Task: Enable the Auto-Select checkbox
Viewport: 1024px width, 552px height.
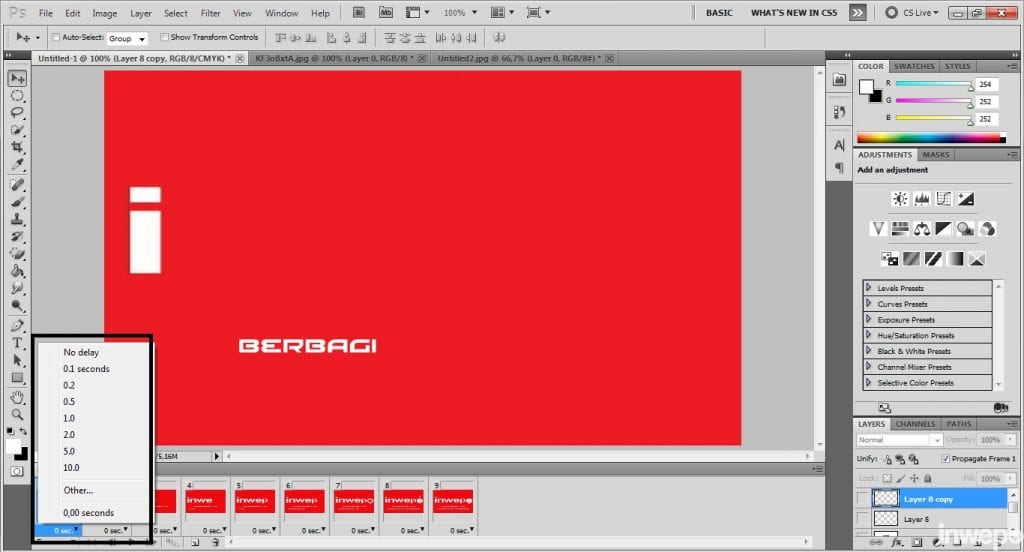Action: click(x=55, y=37)
